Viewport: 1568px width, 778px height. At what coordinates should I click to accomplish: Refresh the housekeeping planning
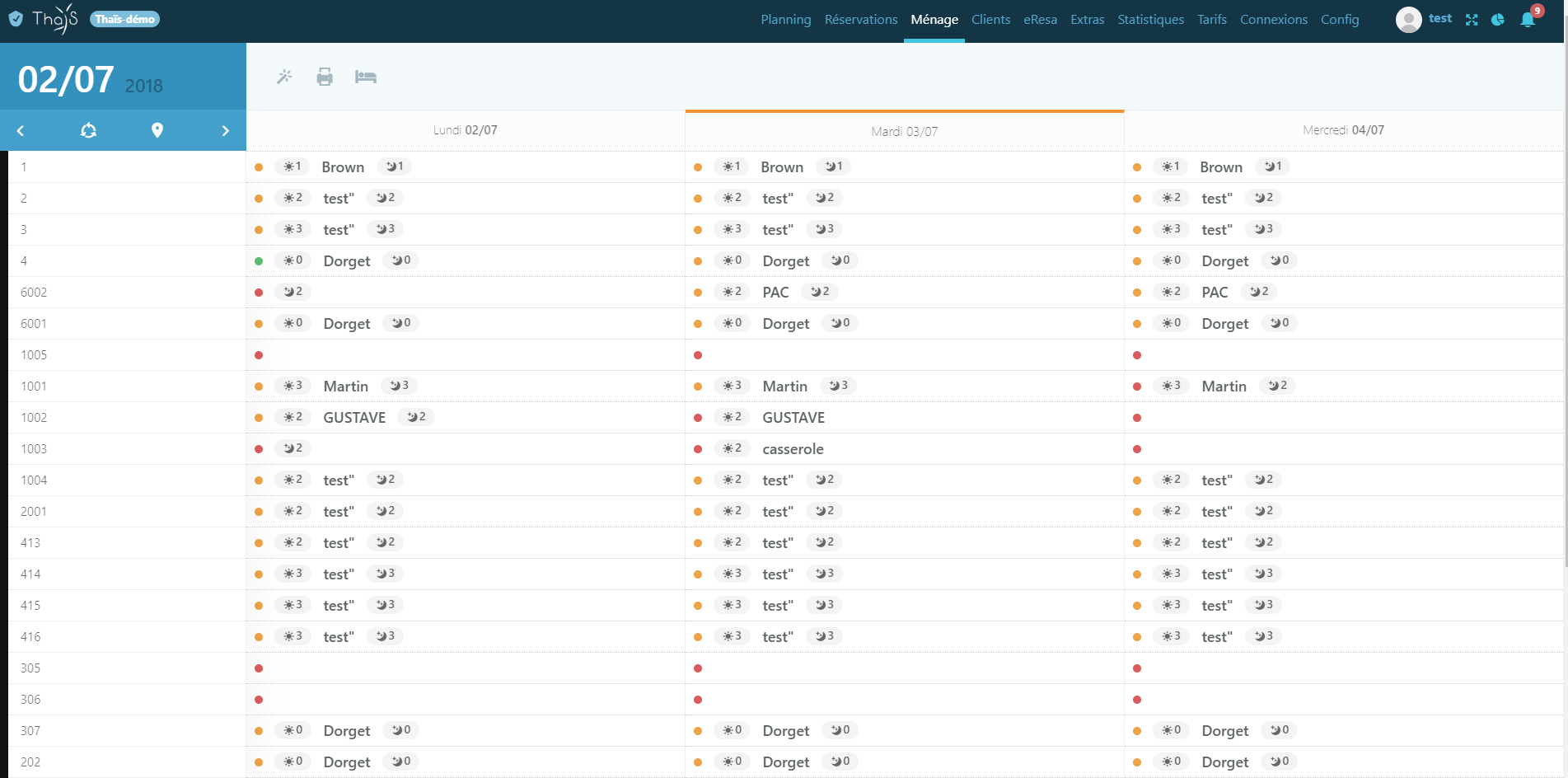[x=88, y=130]
